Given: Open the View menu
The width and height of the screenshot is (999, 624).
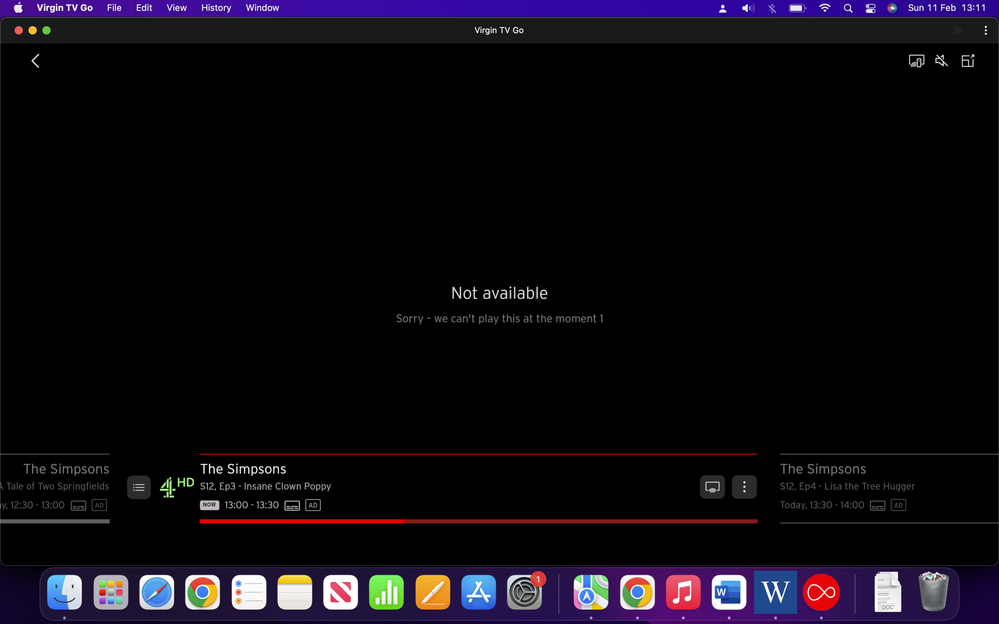Looking at the screenshot, I should (x=176, y=8).
